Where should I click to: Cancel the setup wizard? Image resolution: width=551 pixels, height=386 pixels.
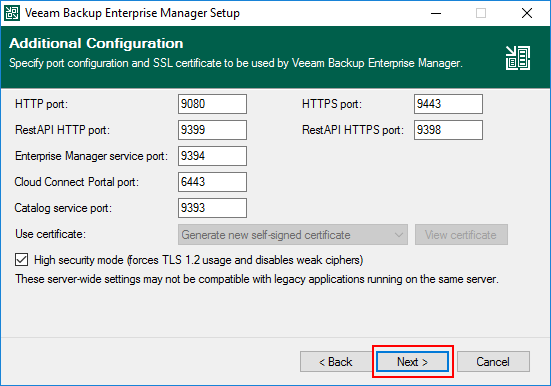coord(493,361)
